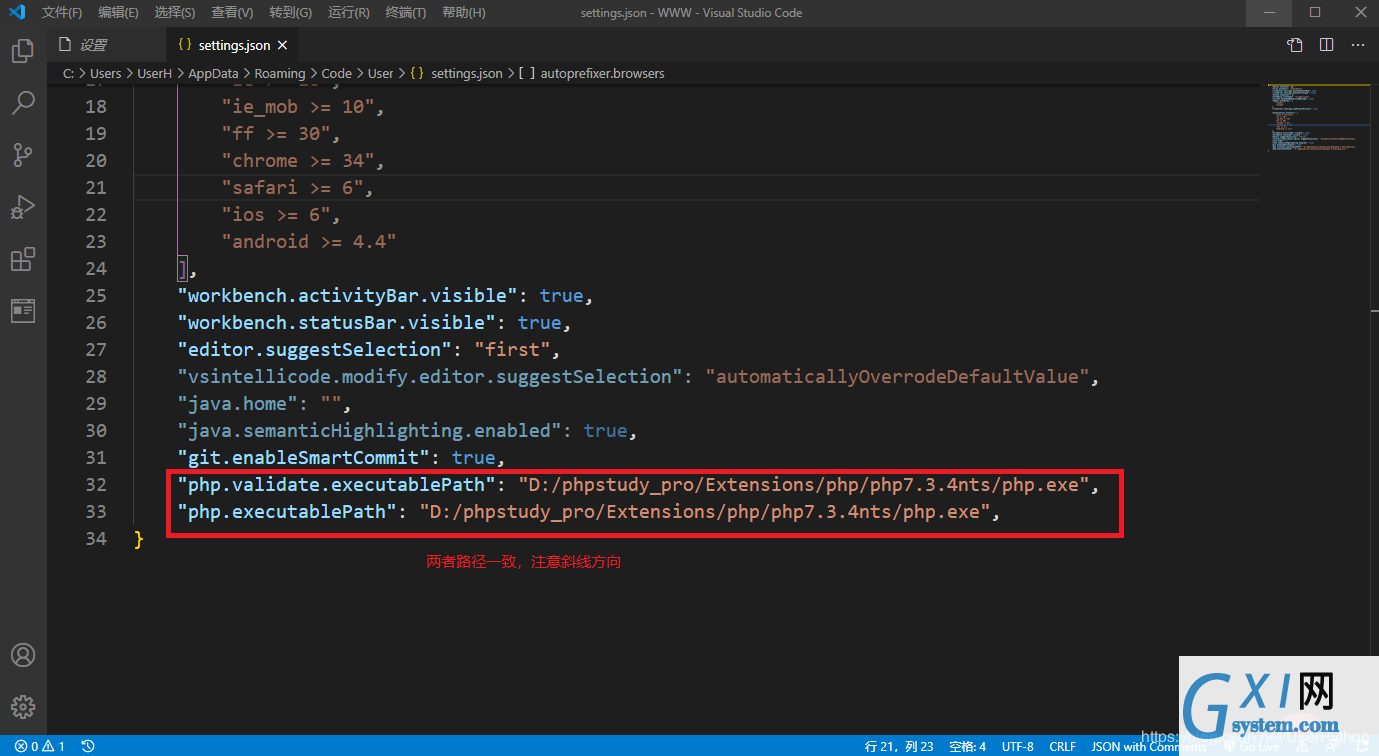This screenshot has width=1379, height=756.
Task: Click the "workbench.statusBar.visible" key
Action: pos(337,323)
